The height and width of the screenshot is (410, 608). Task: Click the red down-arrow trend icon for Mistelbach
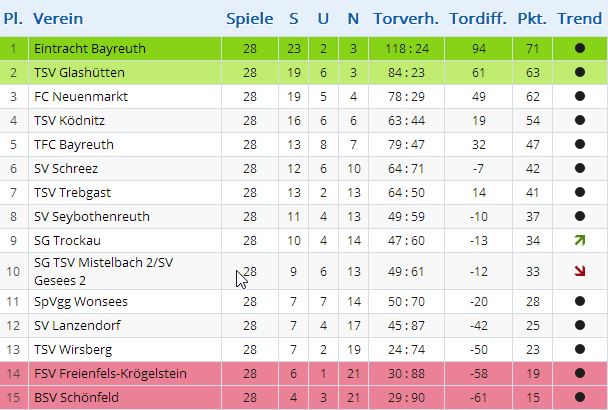(580, 270)
